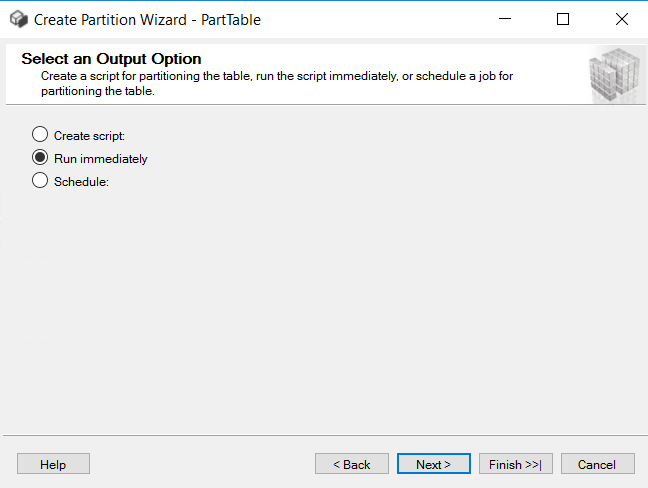This screenshot has height=488, width=648.
Task: Click the "Create script:" label text
Action: (89, 136)
